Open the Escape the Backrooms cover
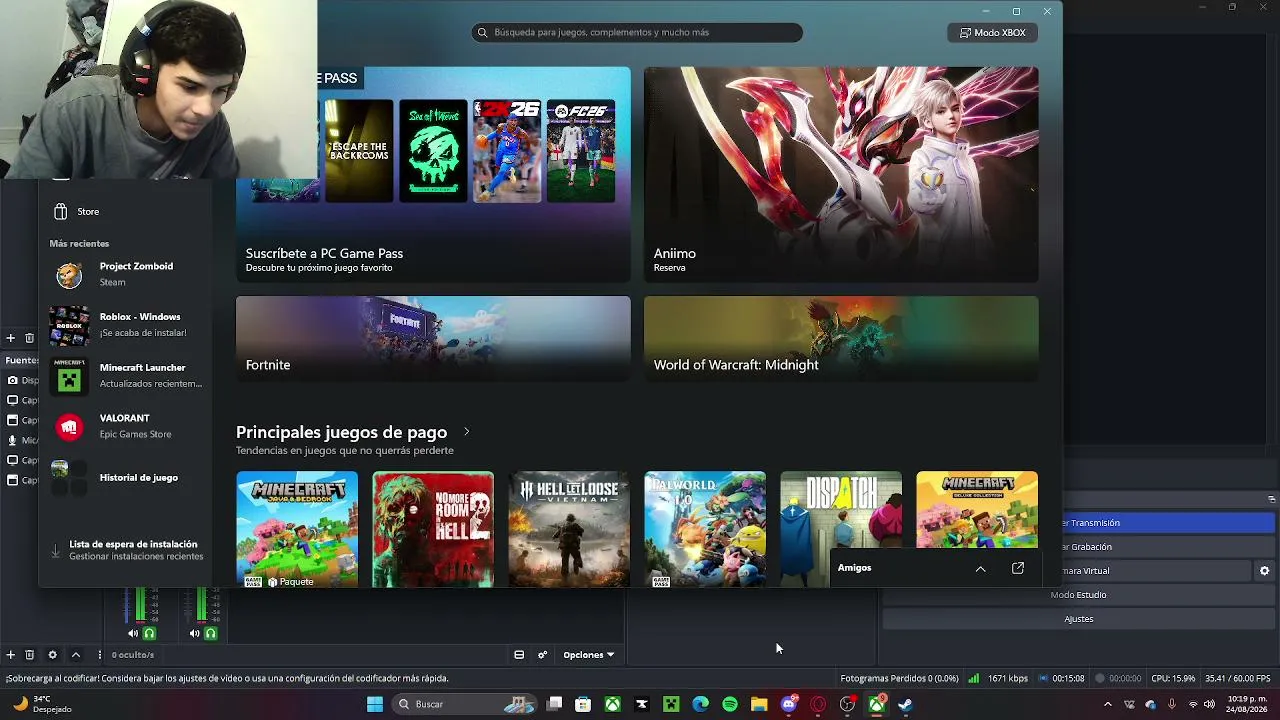 pyautogui.click(x=359, y=151)
